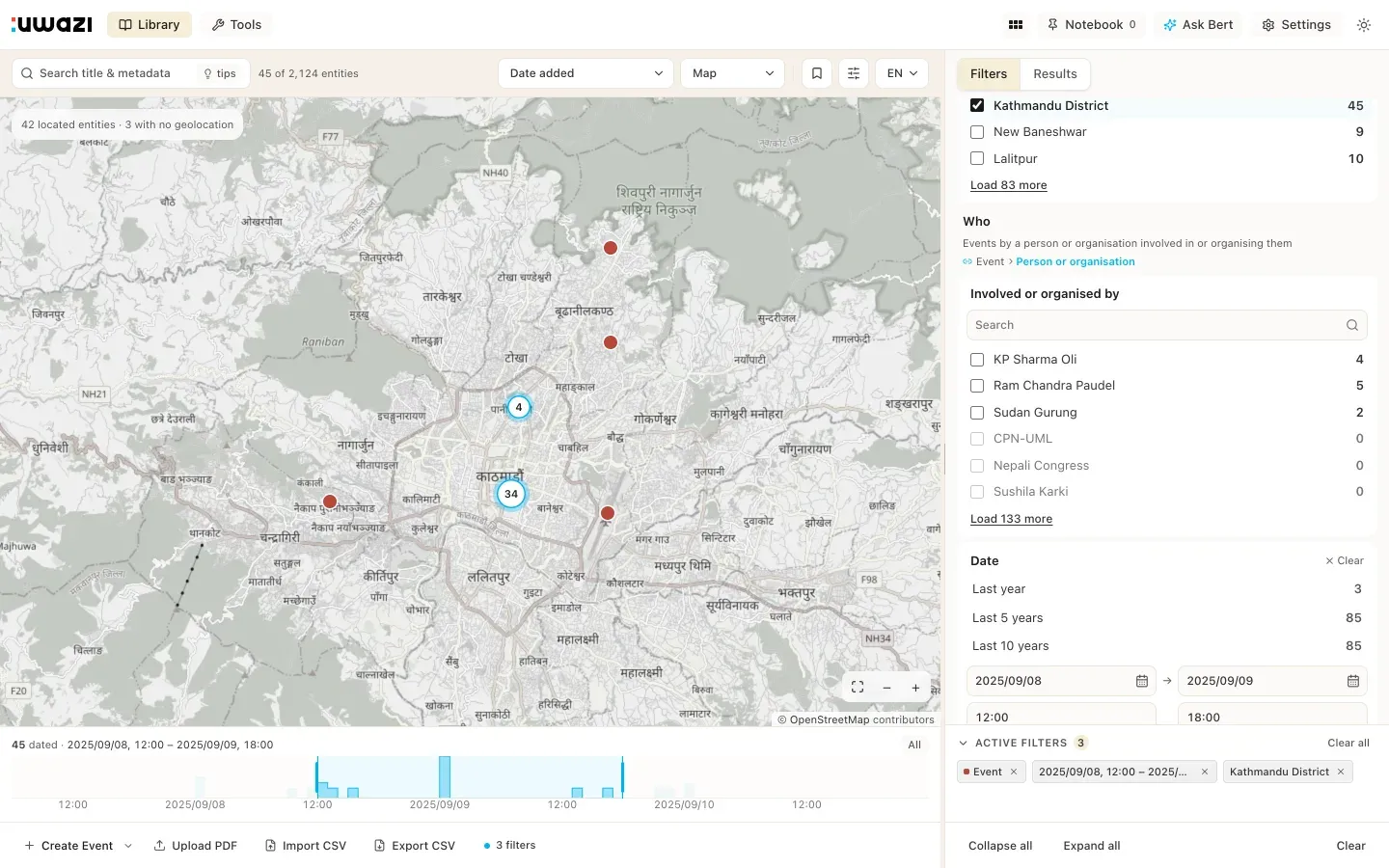Viewport: 1389px width, 868px height.
Task: Open the Tools menu
Action: (236, 25)
